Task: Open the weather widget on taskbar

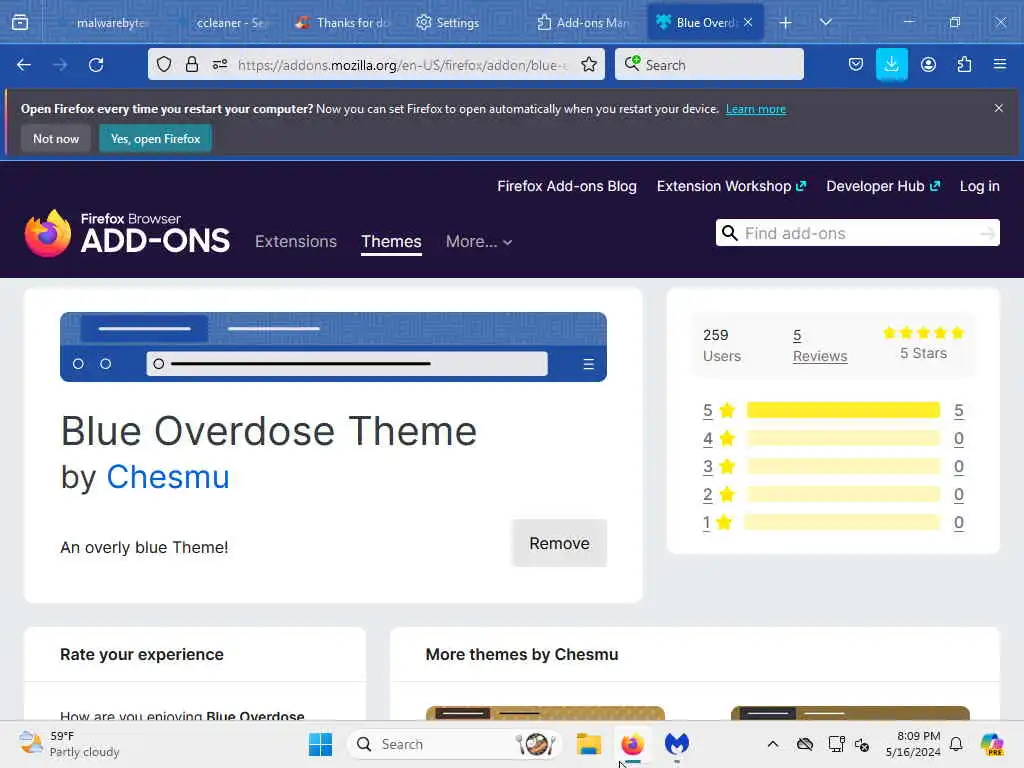Action: 69,744
